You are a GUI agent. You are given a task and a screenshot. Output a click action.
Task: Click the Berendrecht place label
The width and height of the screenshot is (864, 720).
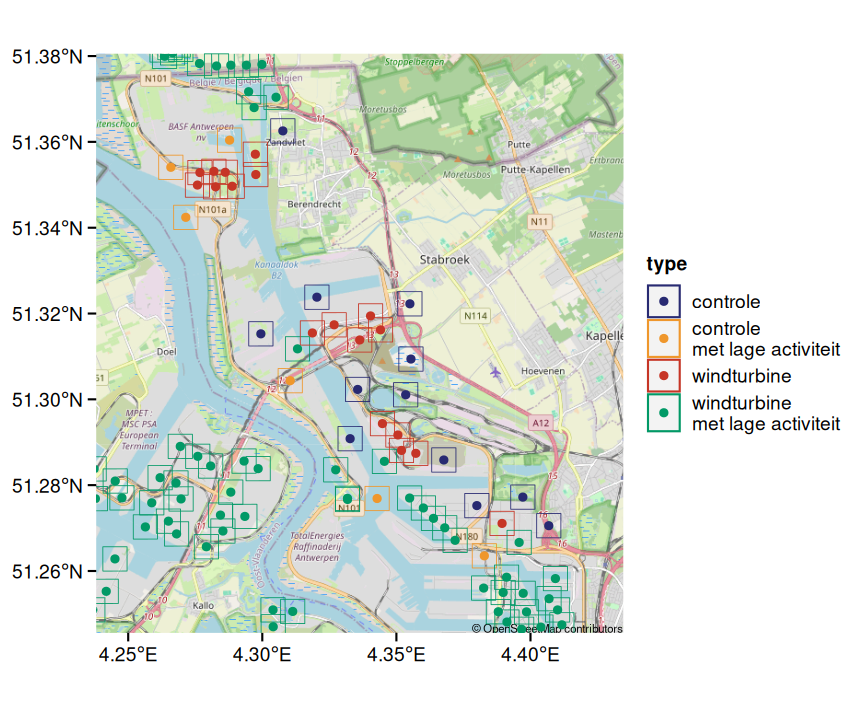click(314, 203)
